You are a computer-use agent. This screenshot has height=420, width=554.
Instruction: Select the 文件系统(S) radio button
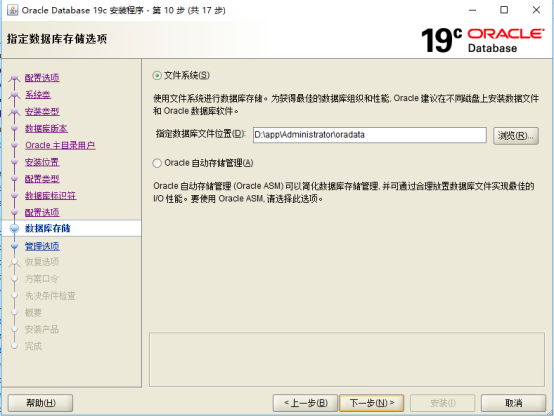click(x=157, y=76)
